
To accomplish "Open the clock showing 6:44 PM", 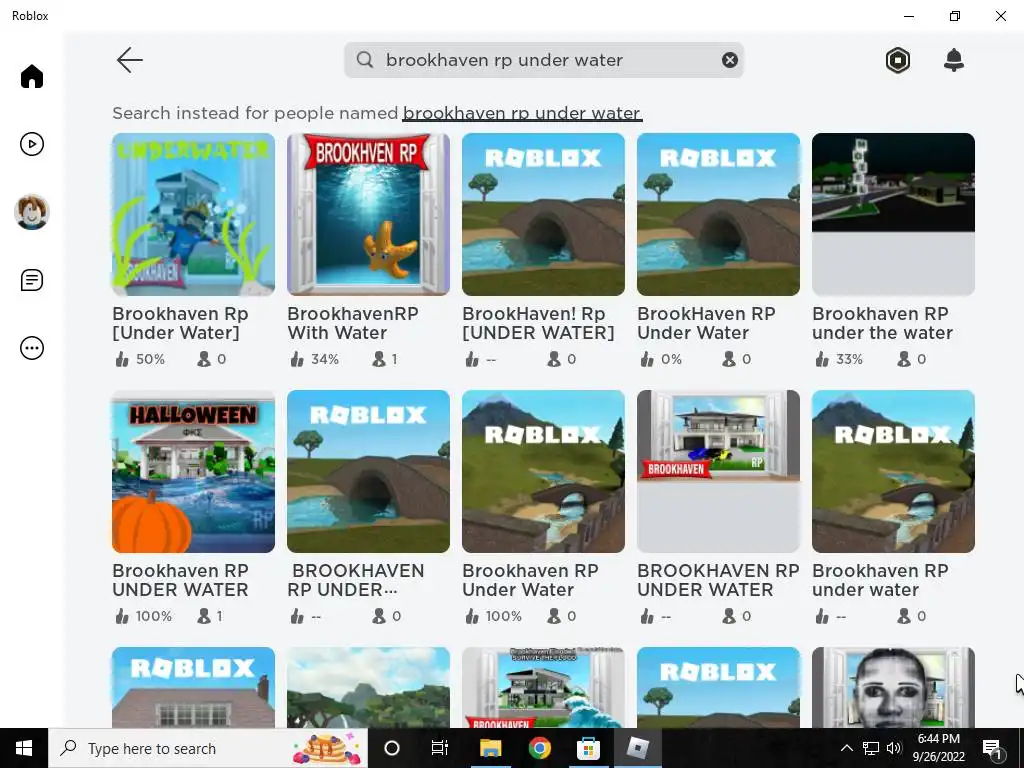I will (938, 748).
